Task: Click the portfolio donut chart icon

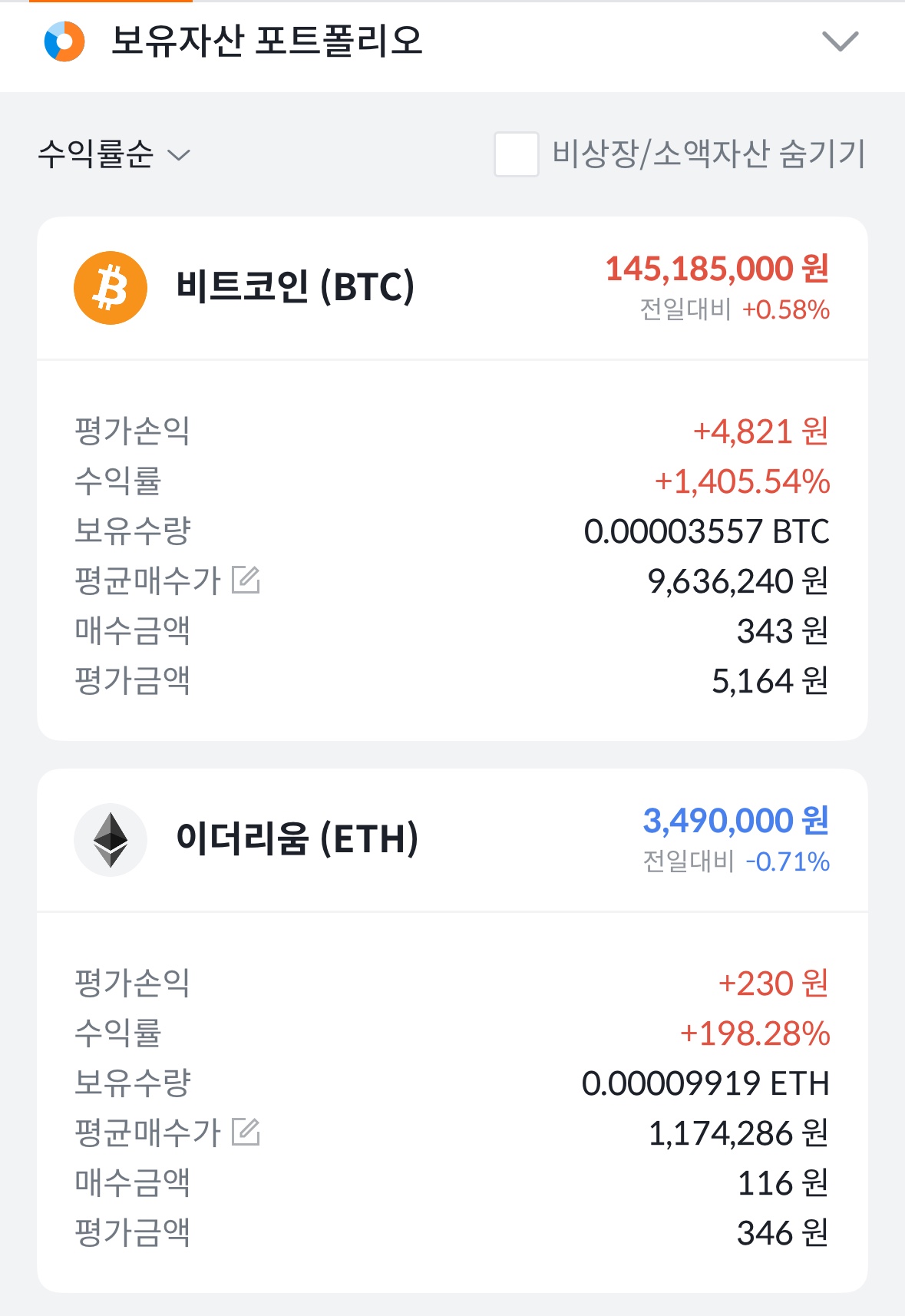Action: [x=64, y=41]
